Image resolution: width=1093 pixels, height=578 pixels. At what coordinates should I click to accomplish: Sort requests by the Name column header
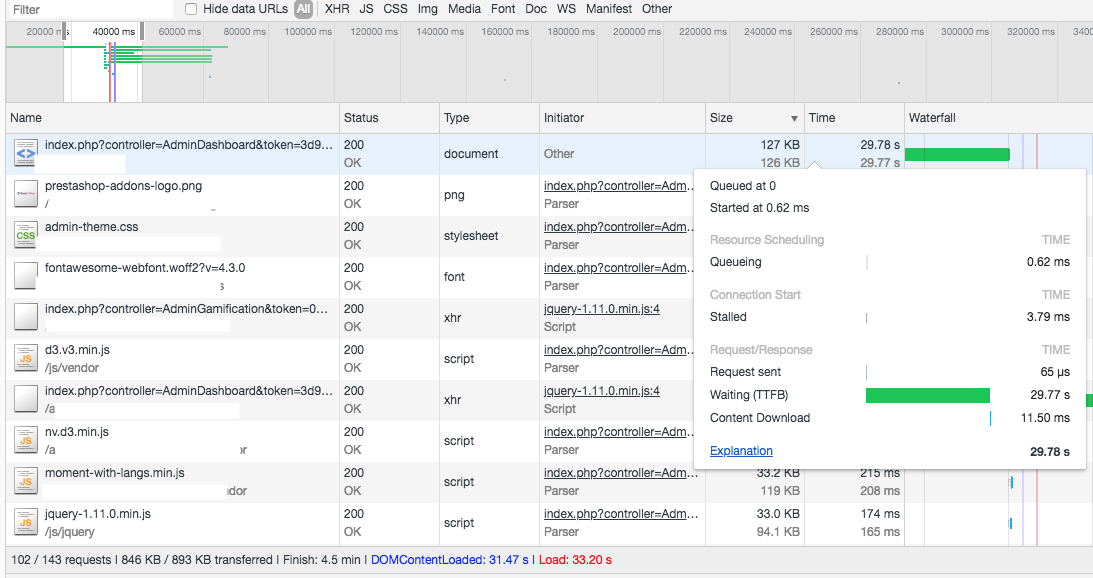point(26,118)
